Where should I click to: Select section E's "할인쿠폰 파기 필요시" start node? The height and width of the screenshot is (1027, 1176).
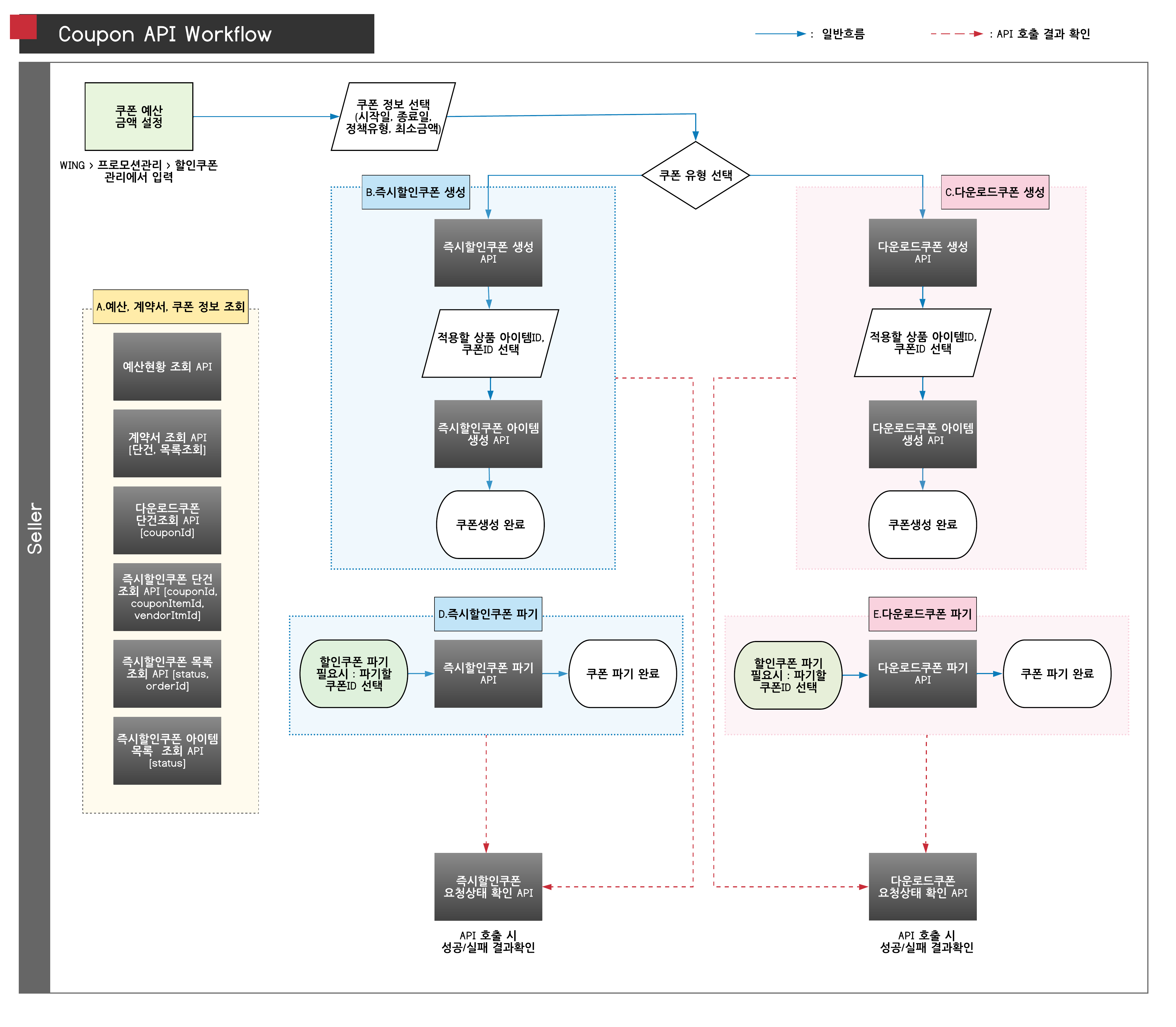tap(788, 675)
